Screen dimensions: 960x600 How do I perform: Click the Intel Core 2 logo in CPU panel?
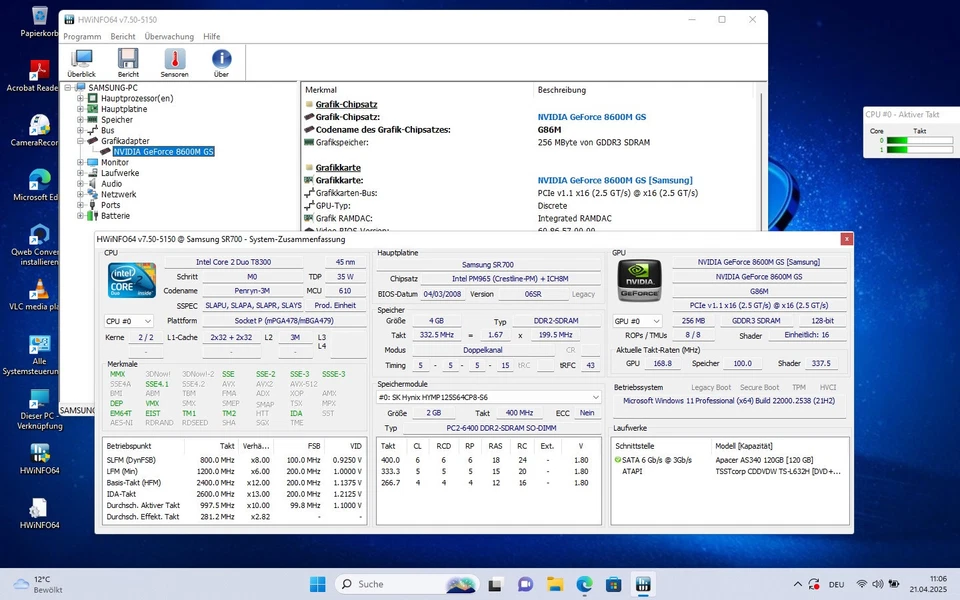click(132, 278)
